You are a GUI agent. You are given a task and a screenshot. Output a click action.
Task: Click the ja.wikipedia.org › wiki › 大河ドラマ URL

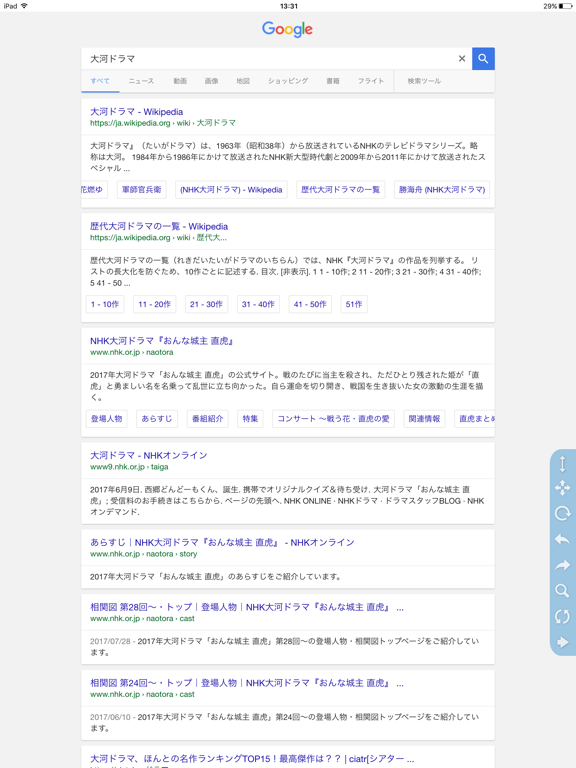(x=163, y=123)
